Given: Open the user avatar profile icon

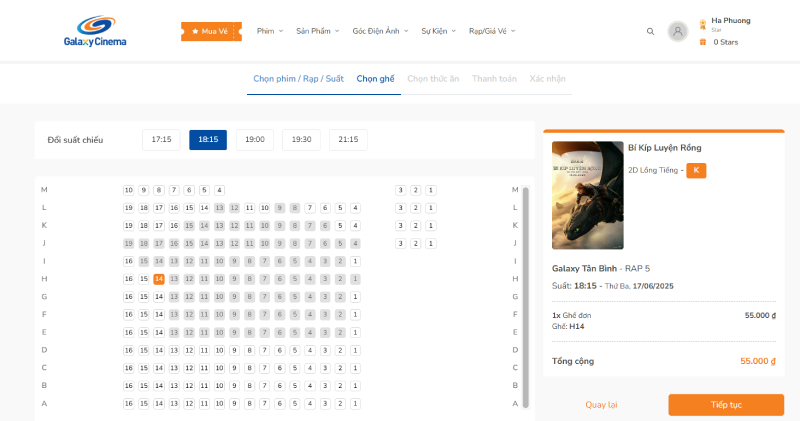Looking at the screenshot, I should tap(678, 31).
